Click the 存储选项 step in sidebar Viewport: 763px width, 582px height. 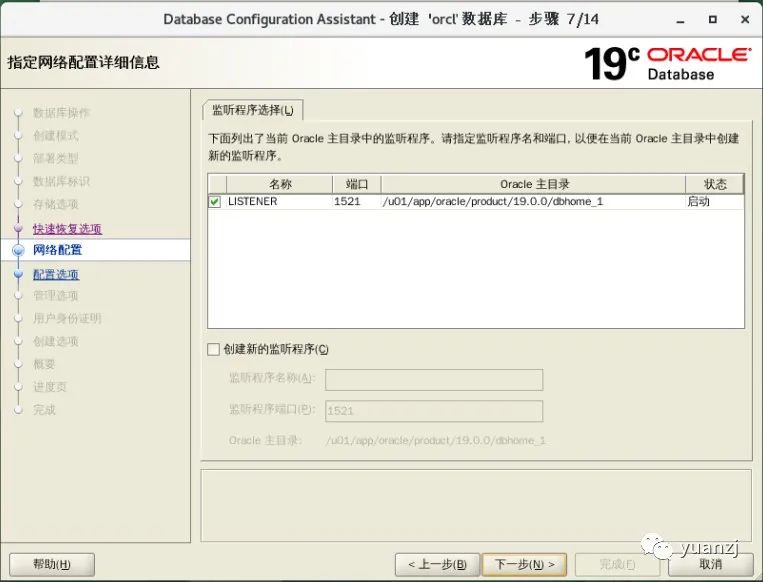coord(56,204)
